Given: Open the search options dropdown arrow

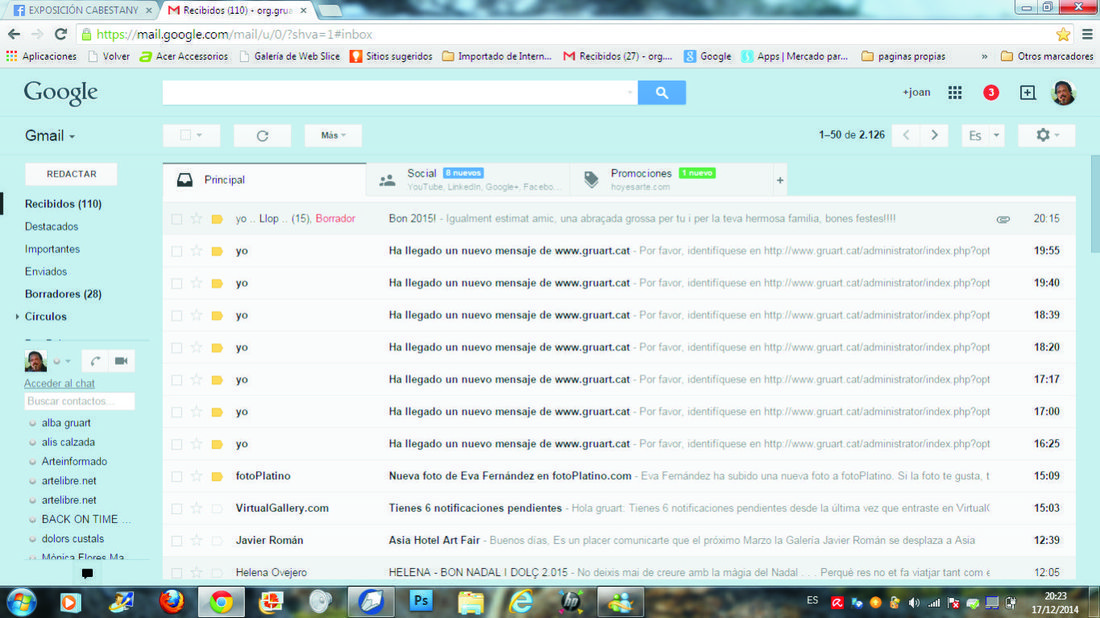Looking at the screenshot, I should coord(629,93).
